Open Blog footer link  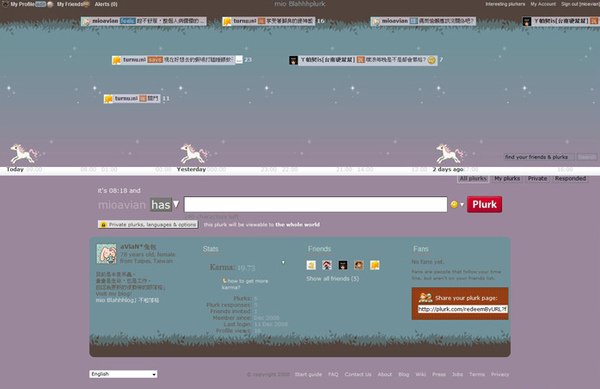404,374
